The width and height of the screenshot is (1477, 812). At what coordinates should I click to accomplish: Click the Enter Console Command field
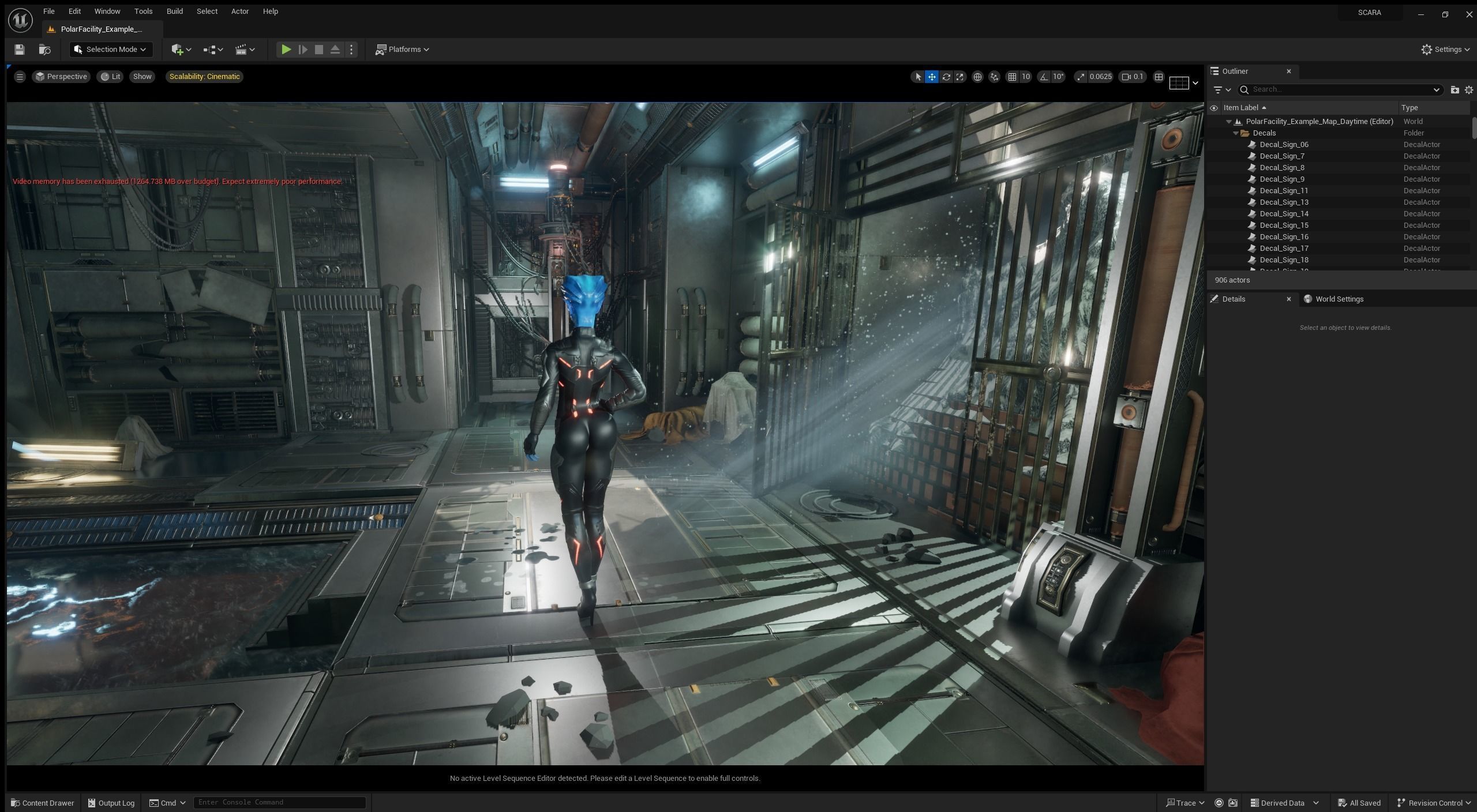point(279,802)
